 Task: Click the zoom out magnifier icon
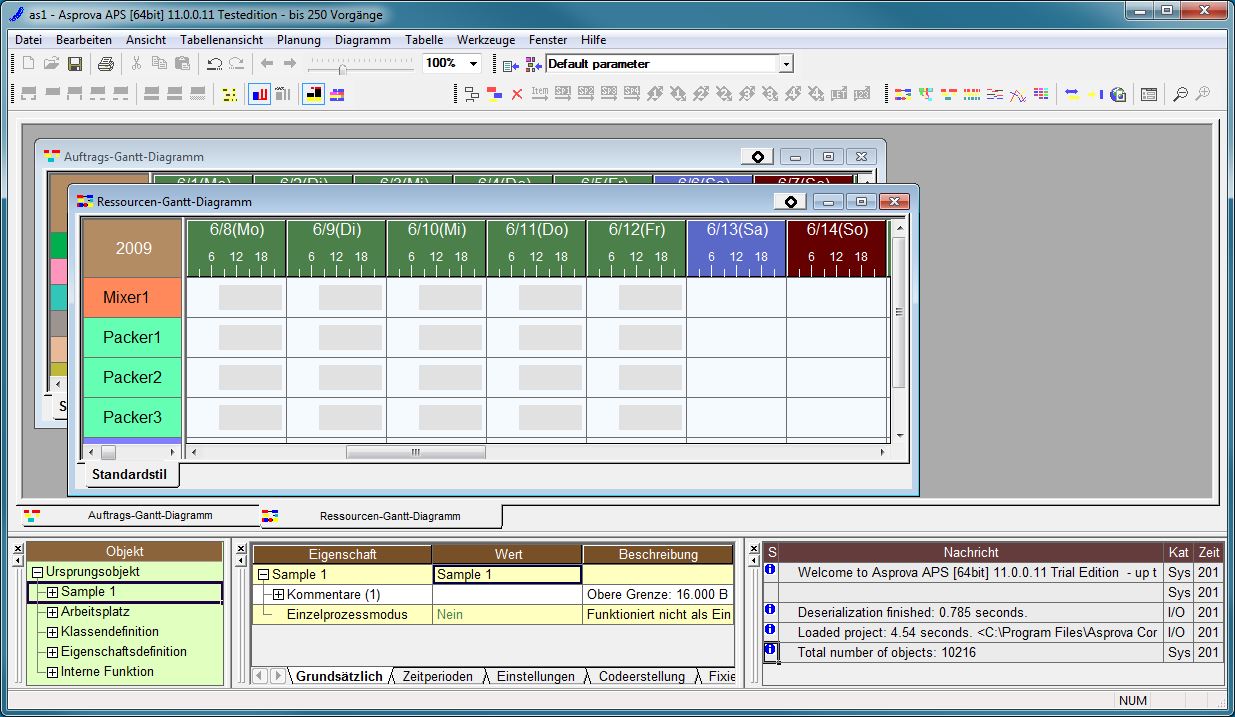1180,94
